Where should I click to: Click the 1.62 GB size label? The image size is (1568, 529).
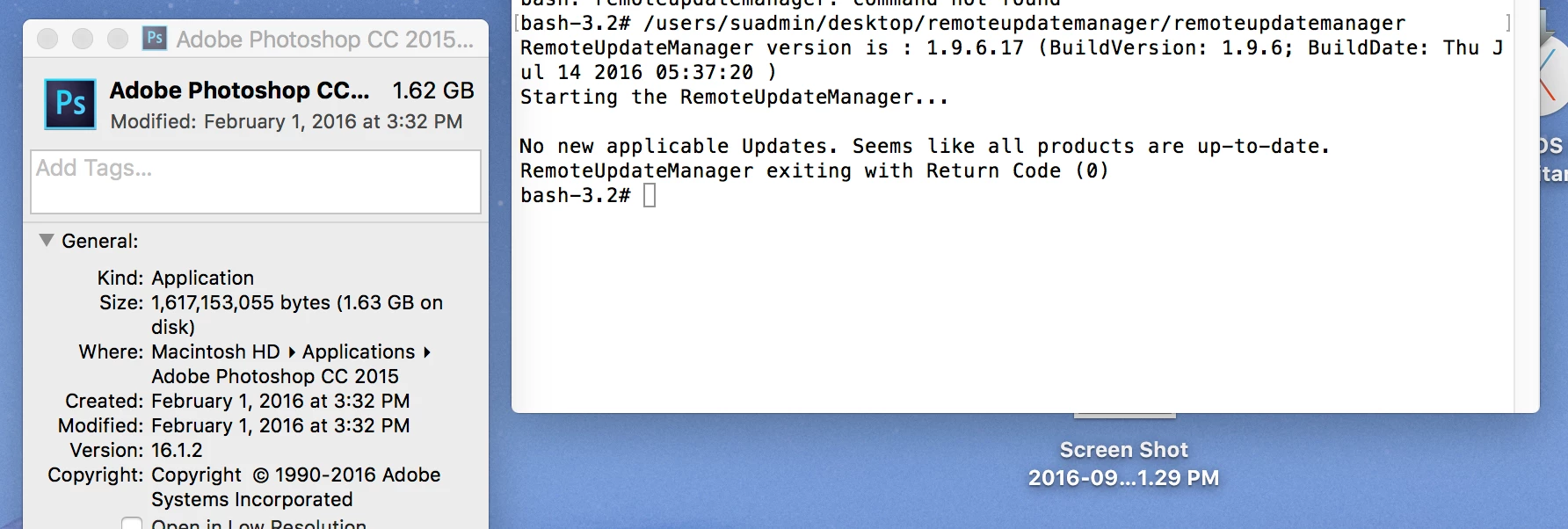433,91
